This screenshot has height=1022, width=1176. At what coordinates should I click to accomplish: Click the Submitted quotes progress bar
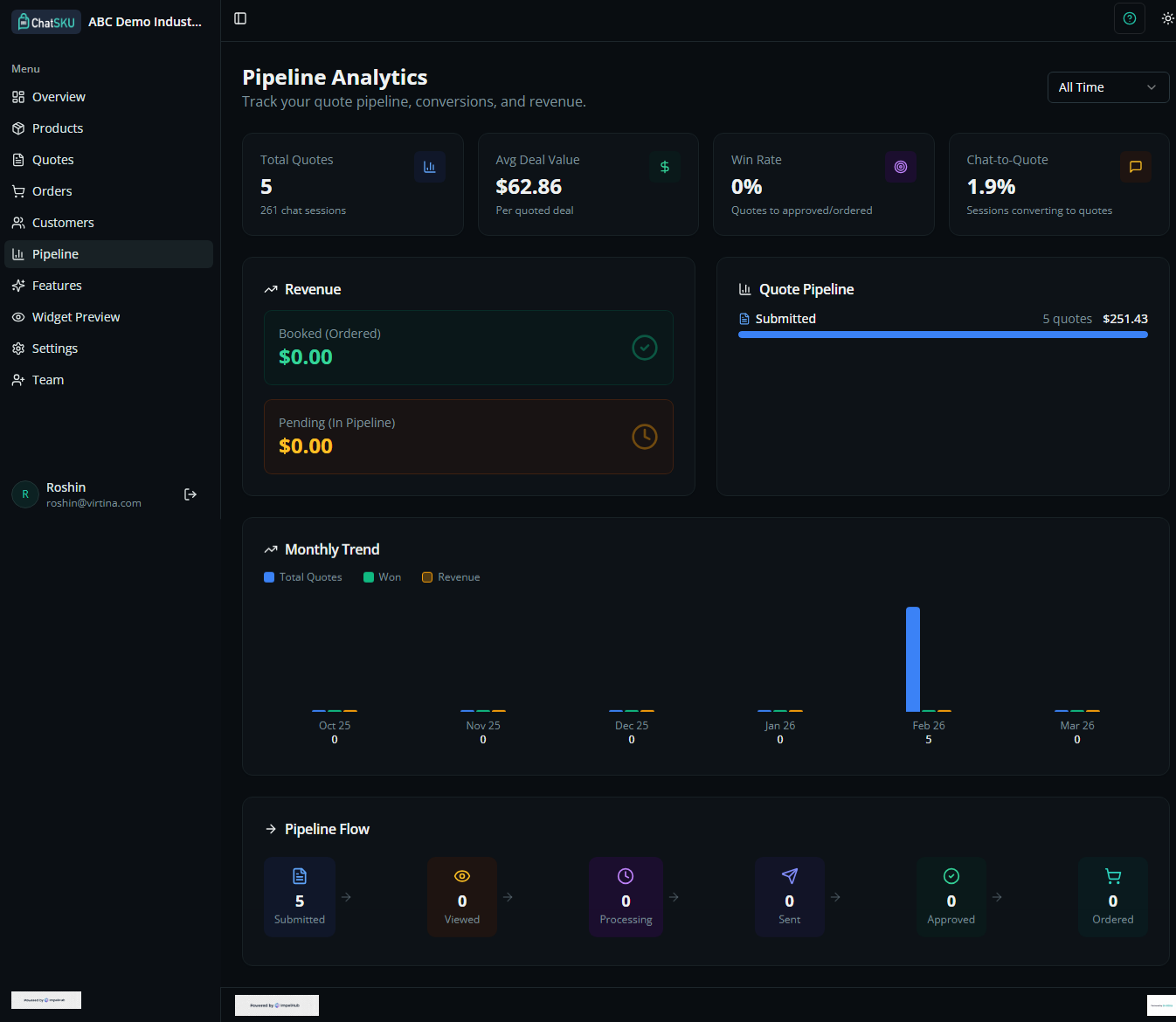(x=943, y=334)
